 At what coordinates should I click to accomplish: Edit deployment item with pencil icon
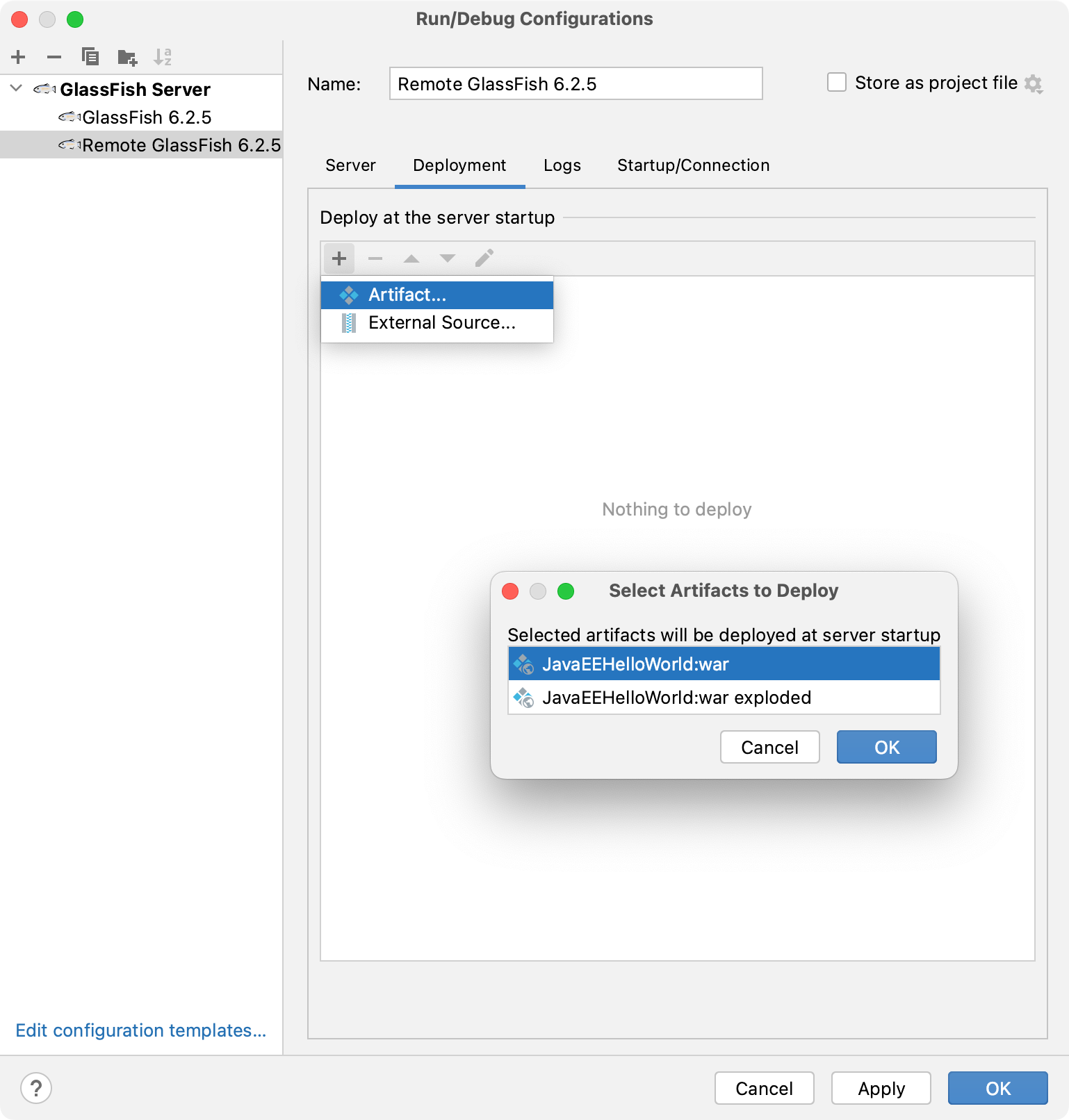click(484, 258)
